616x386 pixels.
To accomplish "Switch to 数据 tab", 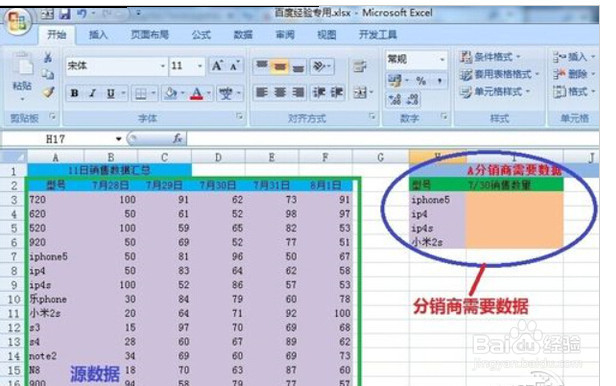I will [x=243, y=35].
